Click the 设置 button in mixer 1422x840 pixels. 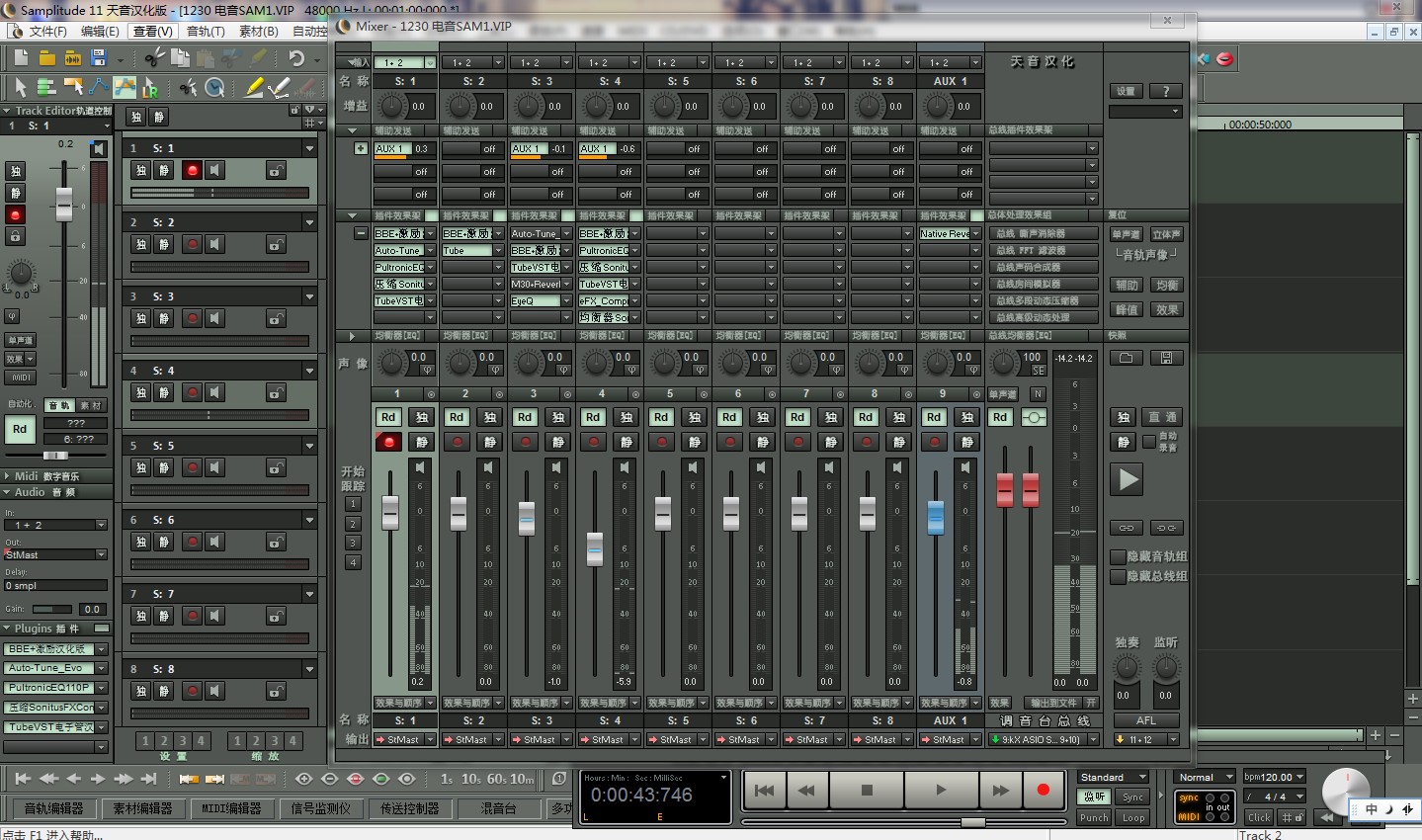pos(1127,91)
